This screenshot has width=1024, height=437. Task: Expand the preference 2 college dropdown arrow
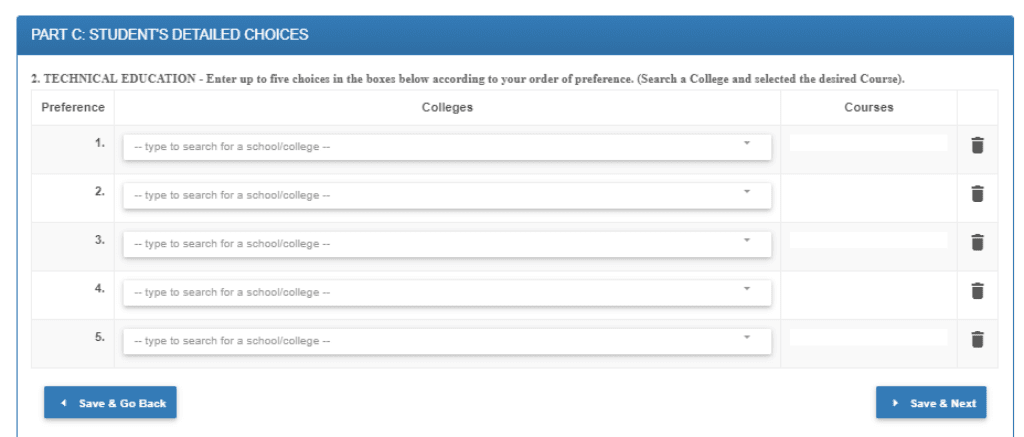coord(747,191)
